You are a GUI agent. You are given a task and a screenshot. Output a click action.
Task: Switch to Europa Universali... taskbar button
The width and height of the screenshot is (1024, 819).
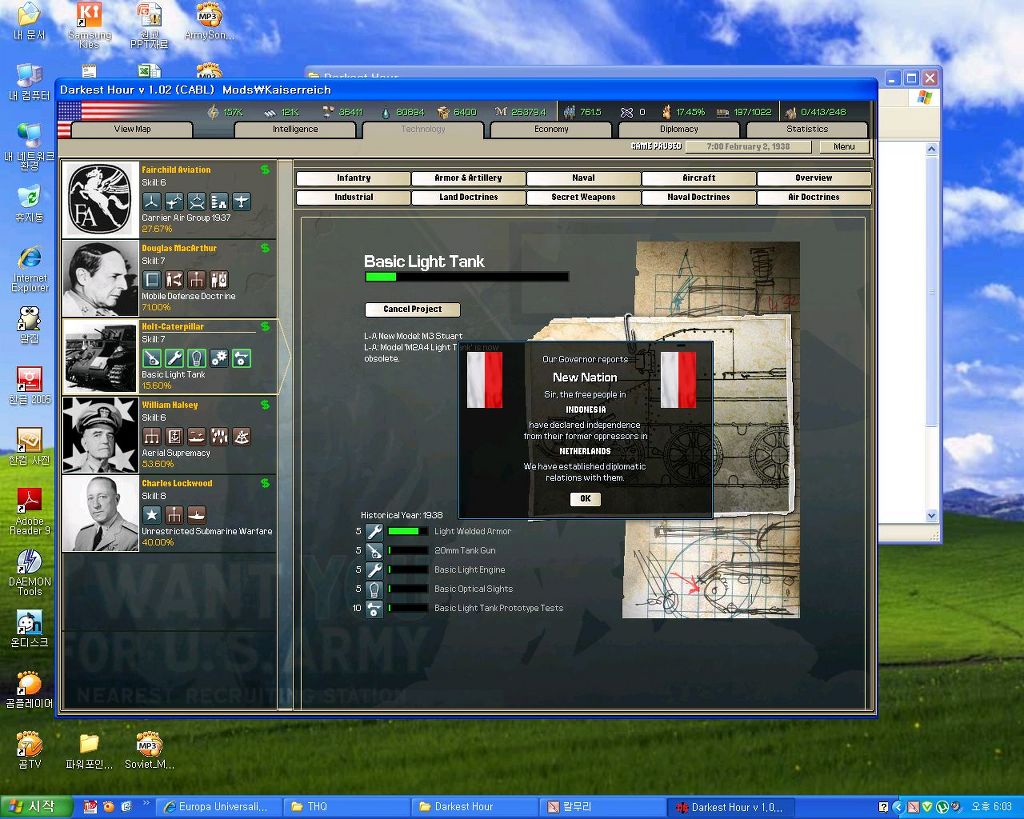point(219,807)
